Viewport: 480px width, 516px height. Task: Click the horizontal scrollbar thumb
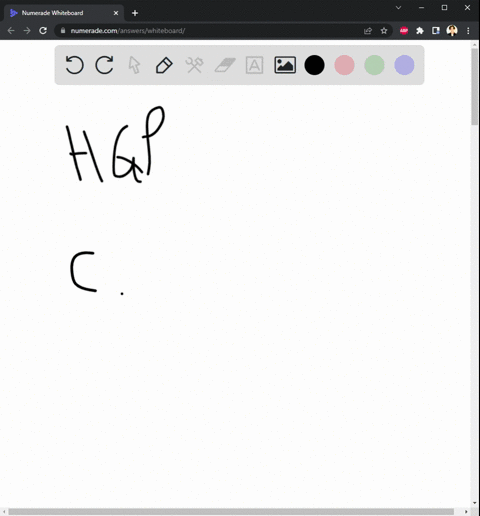(231, 512)
